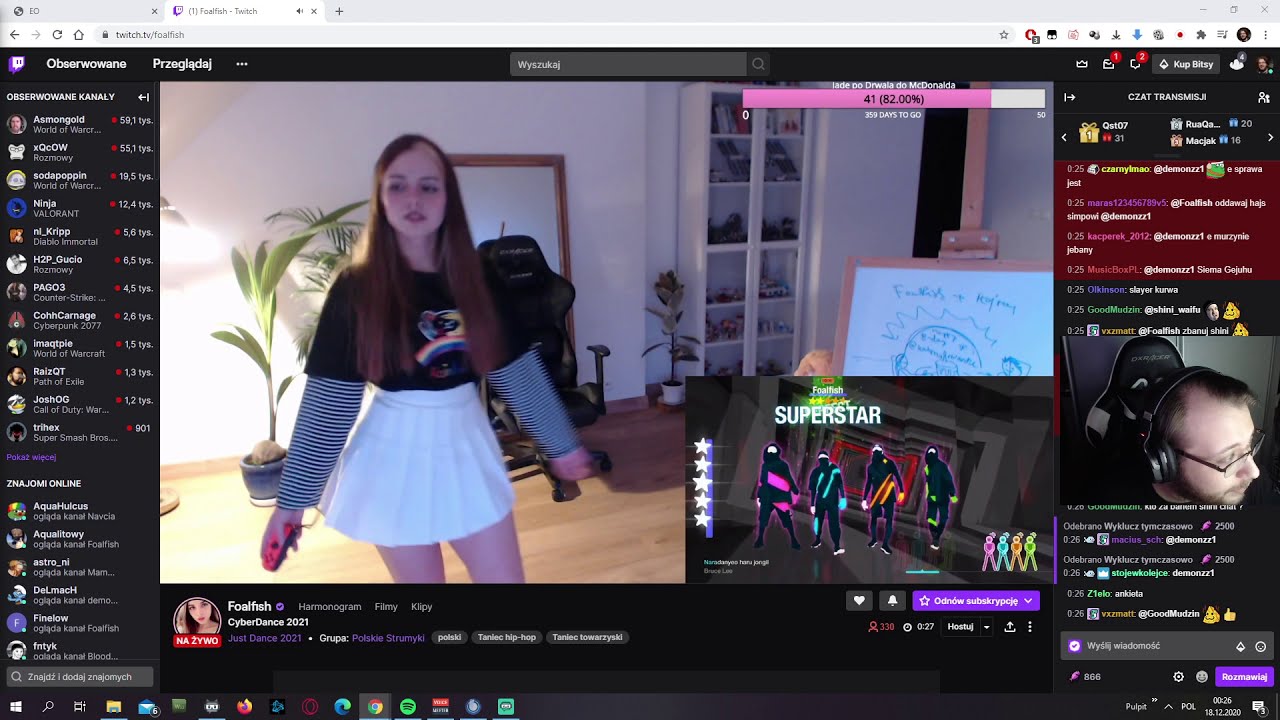
Task: Open Ninja channel in sidebar
Action: point(80,208)
